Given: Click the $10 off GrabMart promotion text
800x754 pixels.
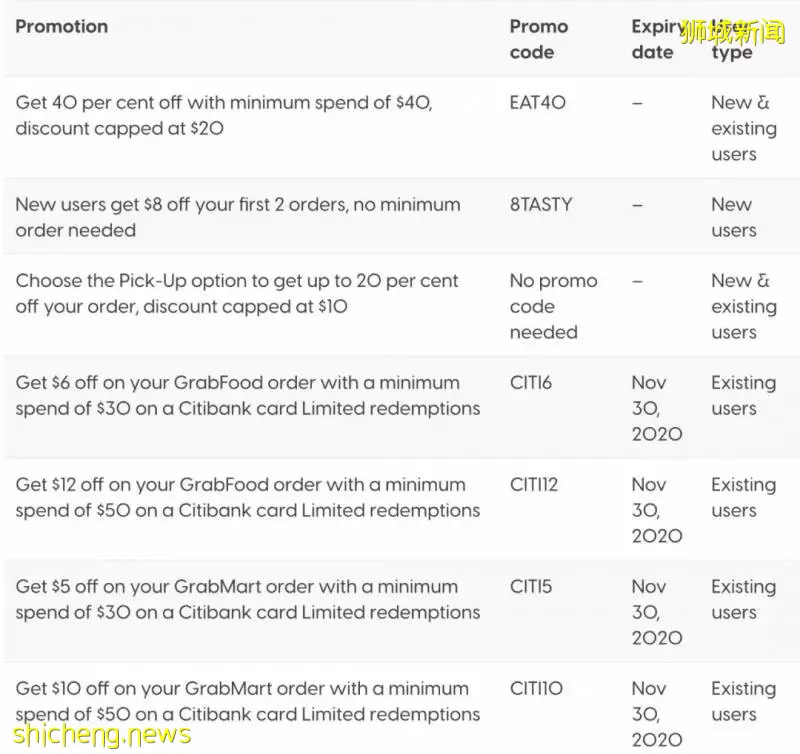Looking at the screenshot, I should coord(248,701).
